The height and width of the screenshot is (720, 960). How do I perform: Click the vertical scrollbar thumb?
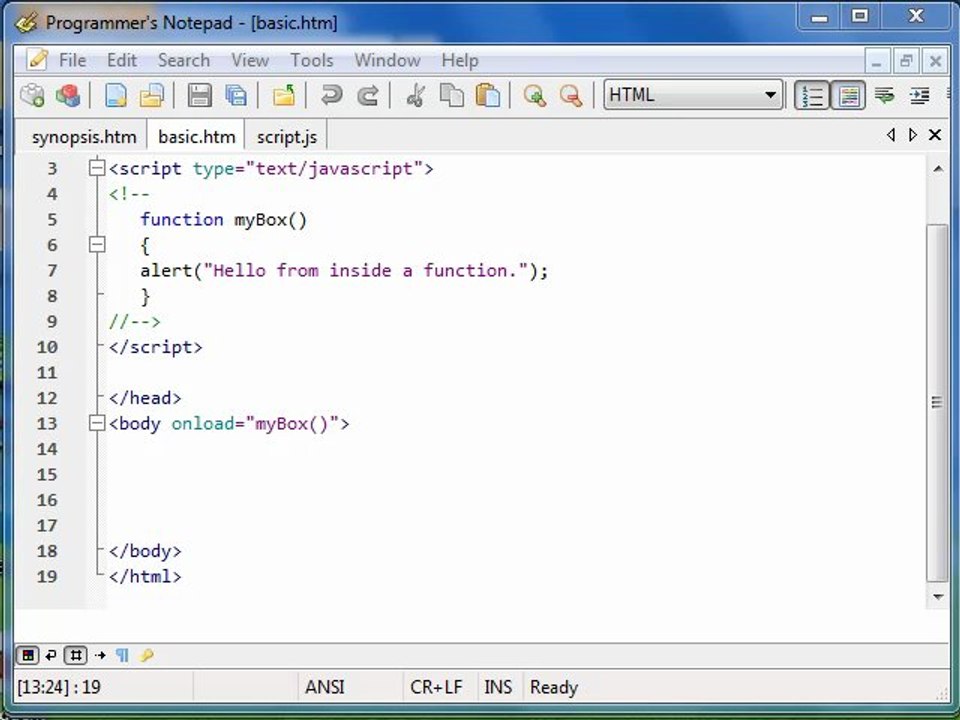[937, 402]
